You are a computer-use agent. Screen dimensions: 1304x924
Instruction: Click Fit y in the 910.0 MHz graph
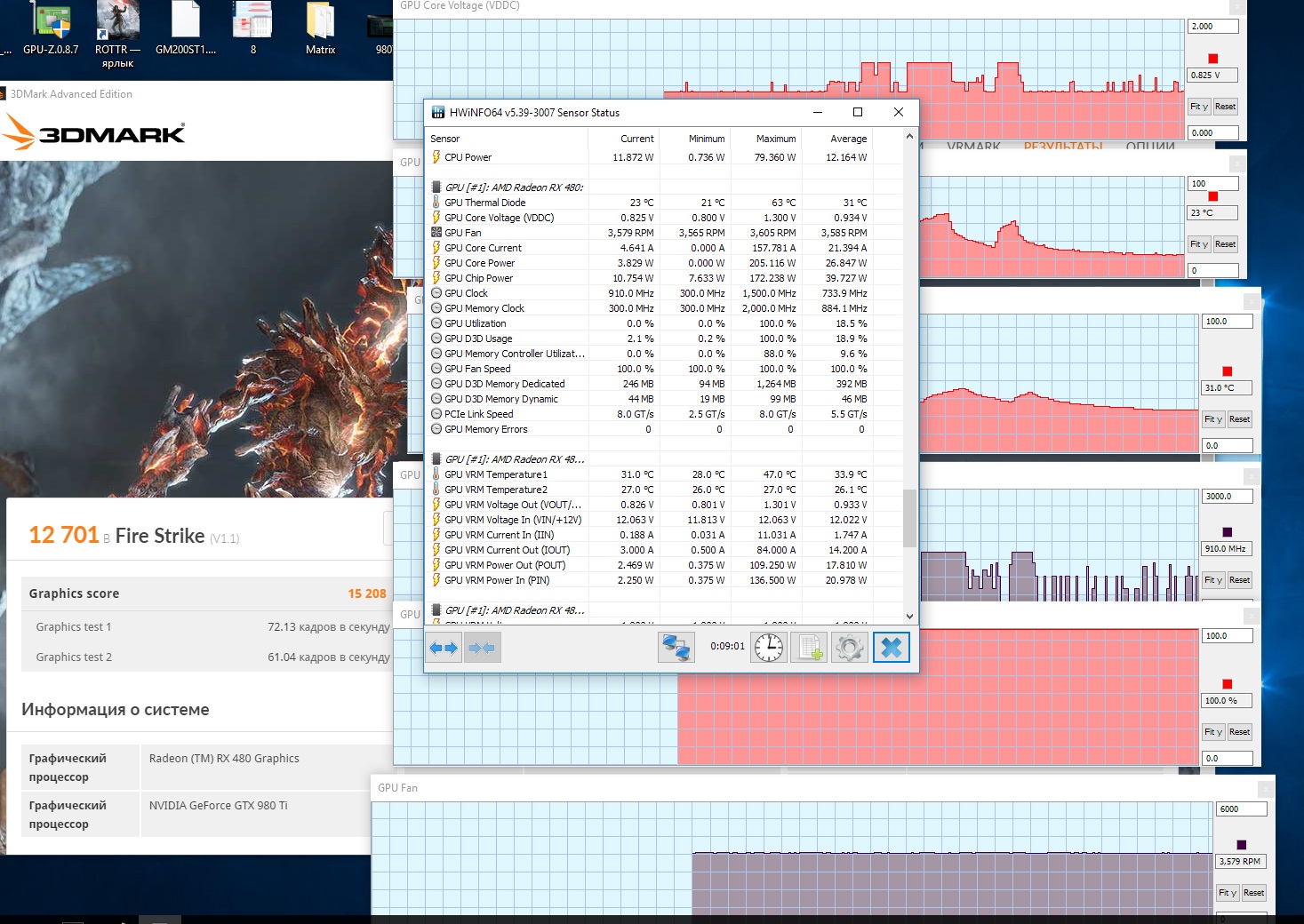coord(1213,580)
